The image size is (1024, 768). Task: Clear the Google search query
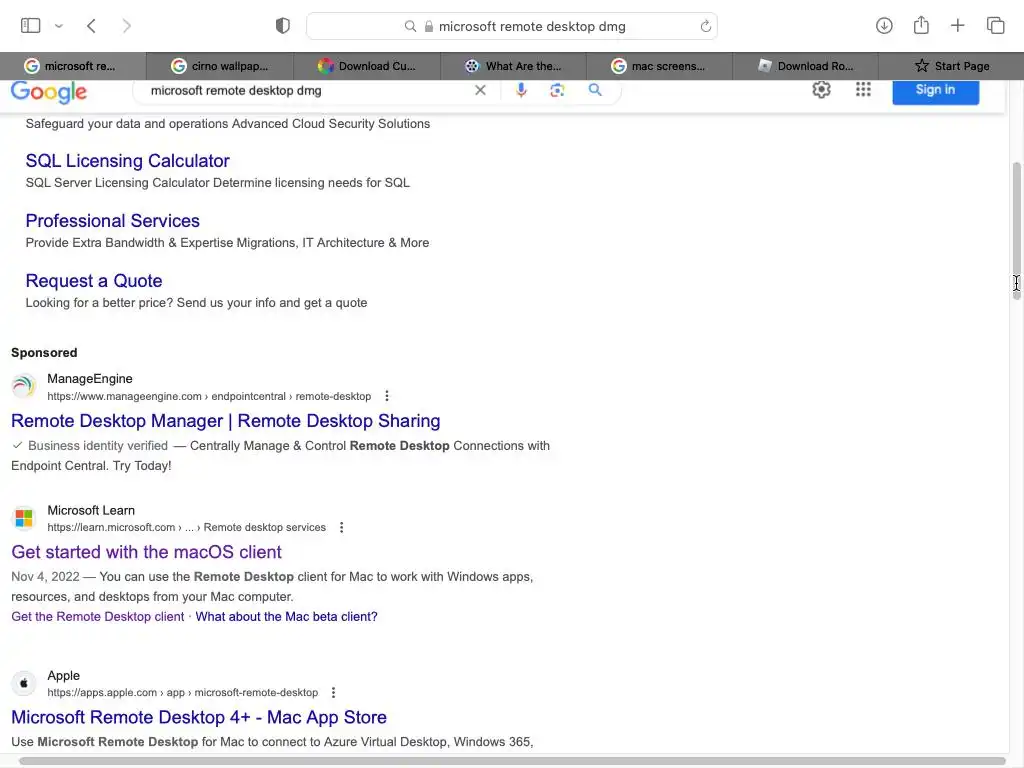[480, 90]
